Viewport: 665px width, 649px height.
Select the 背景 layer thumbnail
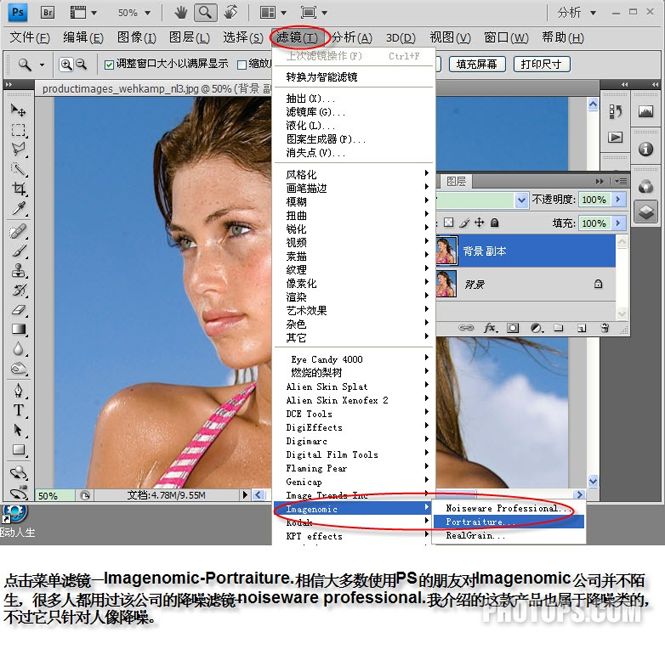447,284
